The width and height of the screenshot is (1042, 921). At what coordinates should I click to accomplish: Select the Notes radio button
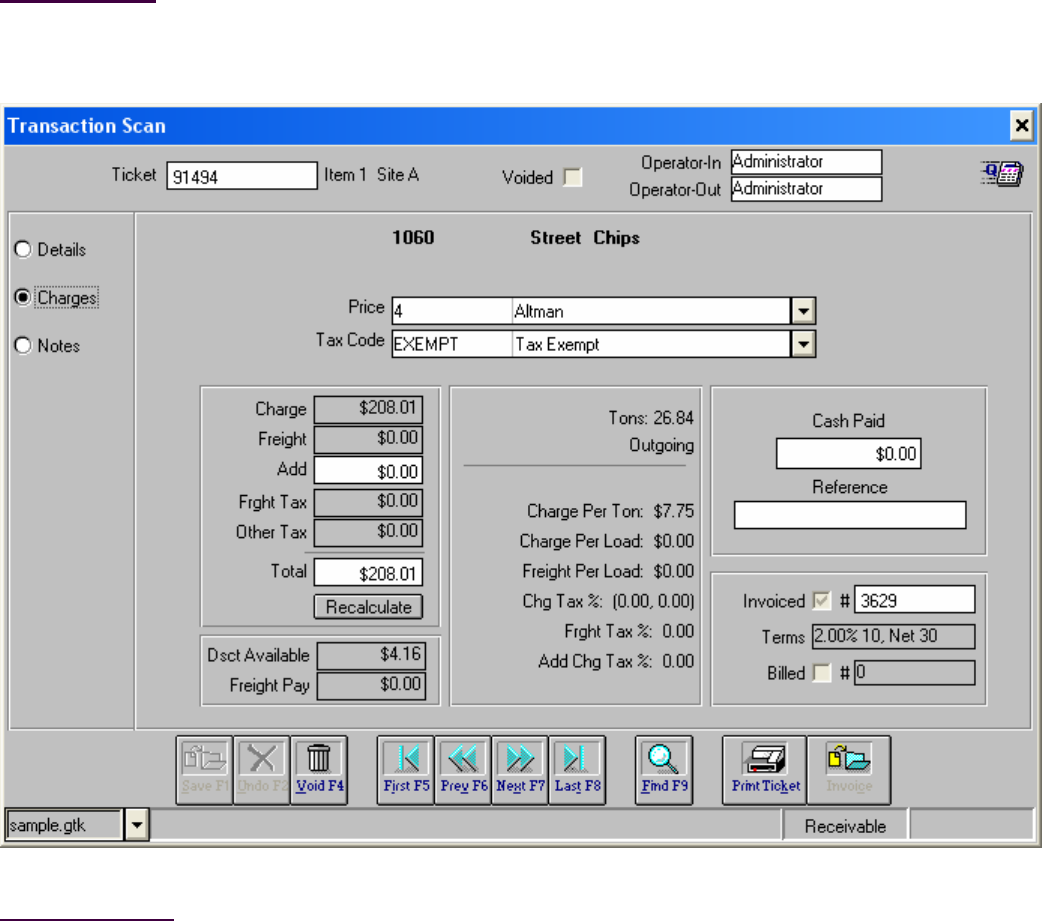pyautogui.click(x=22, y=346)
